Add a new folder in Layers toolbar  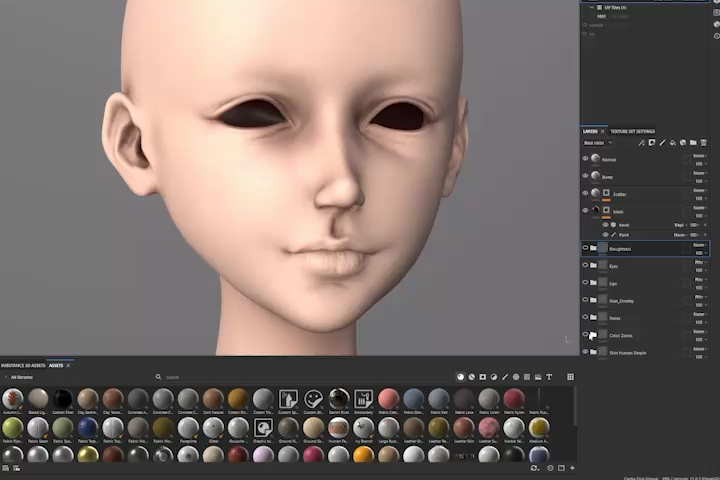pos(693,143)
